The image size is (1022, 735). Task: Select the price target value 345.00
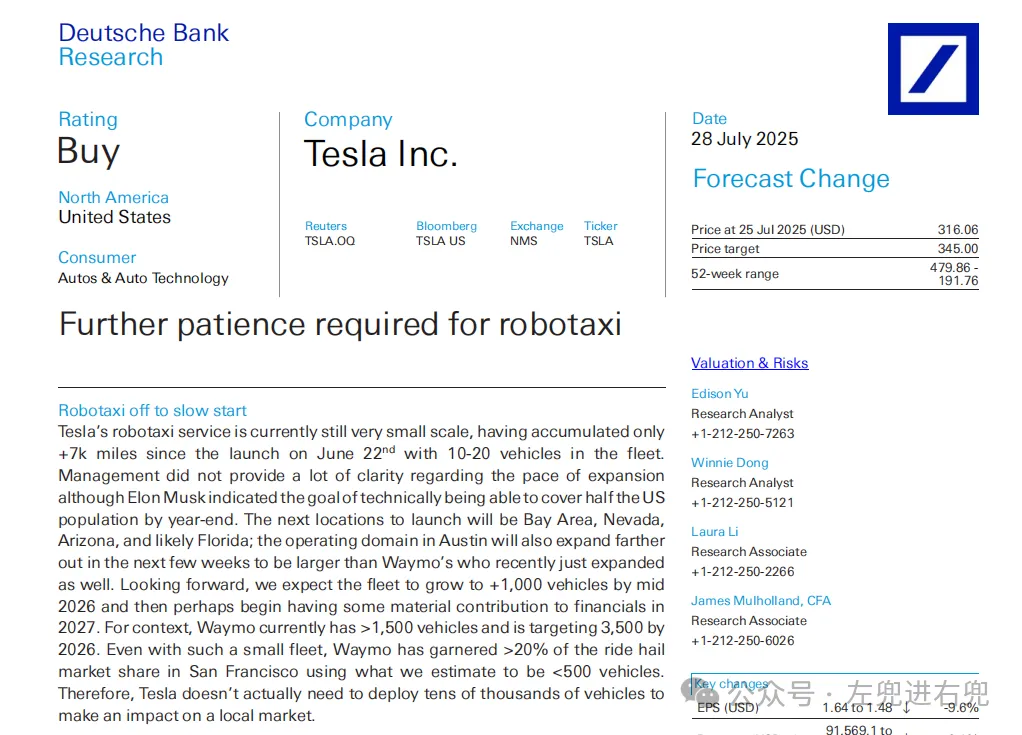pyautogui.click(x=957, y=249)
